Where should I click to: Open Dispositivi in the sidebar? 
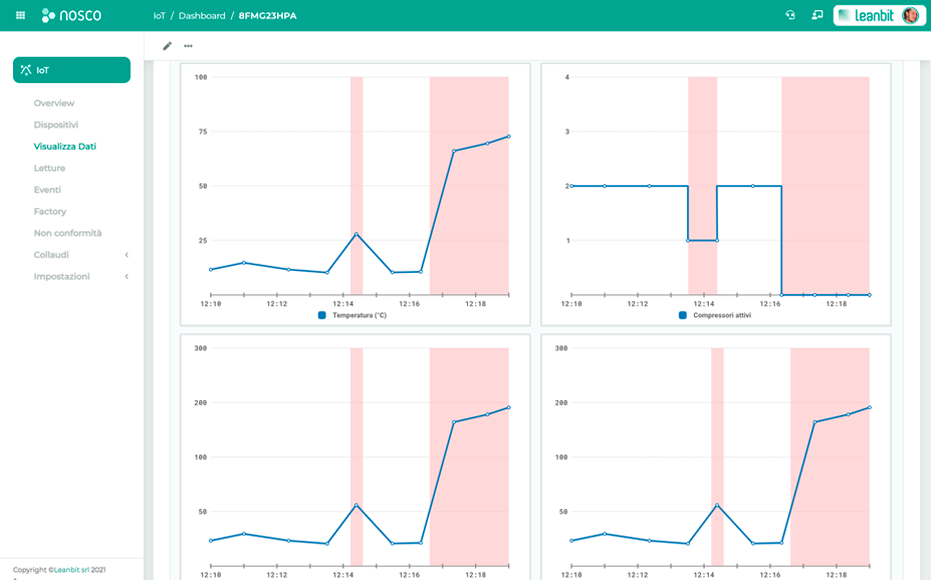(56, 125)
